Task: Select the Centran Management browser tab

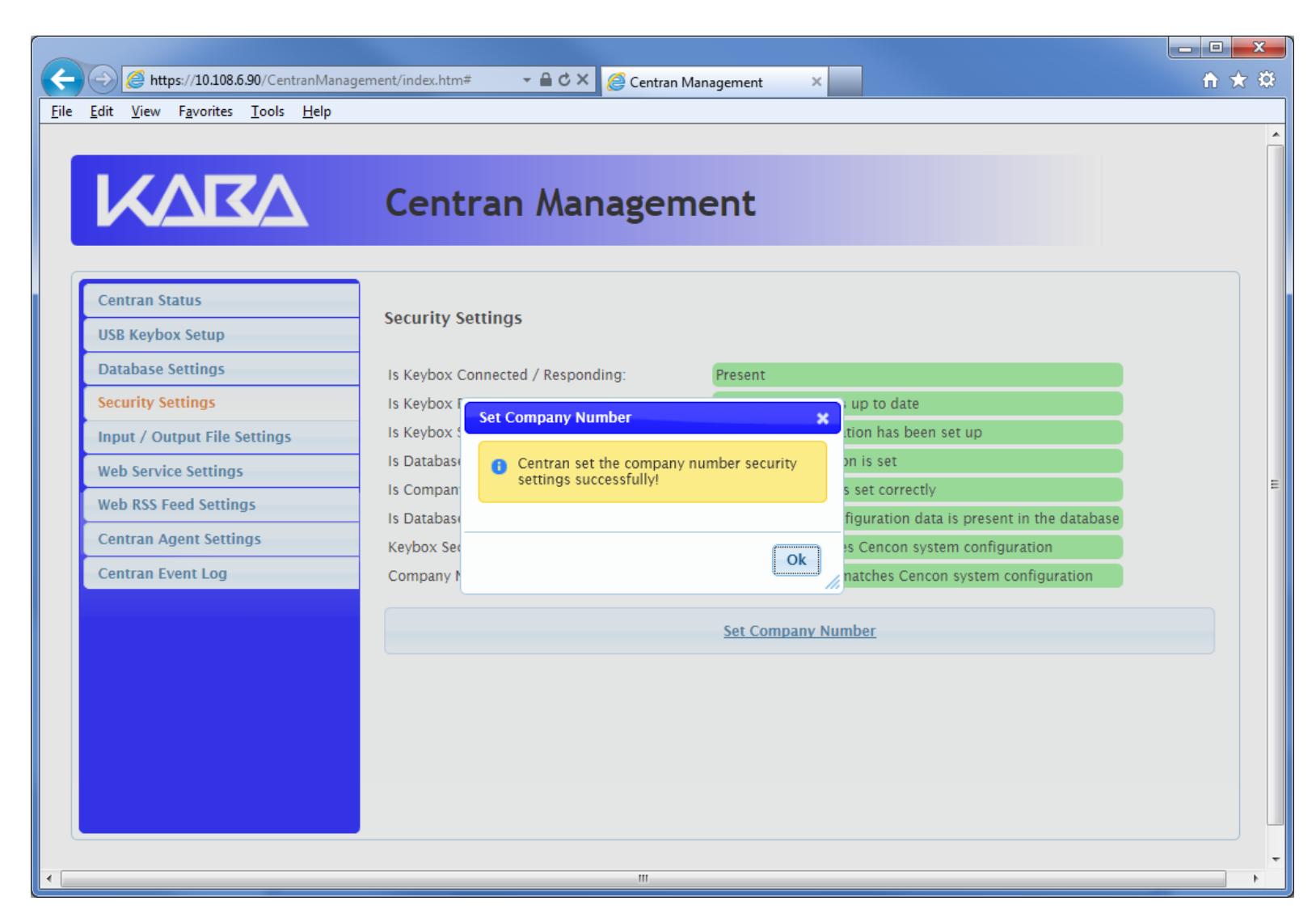Action: (715, 82)
